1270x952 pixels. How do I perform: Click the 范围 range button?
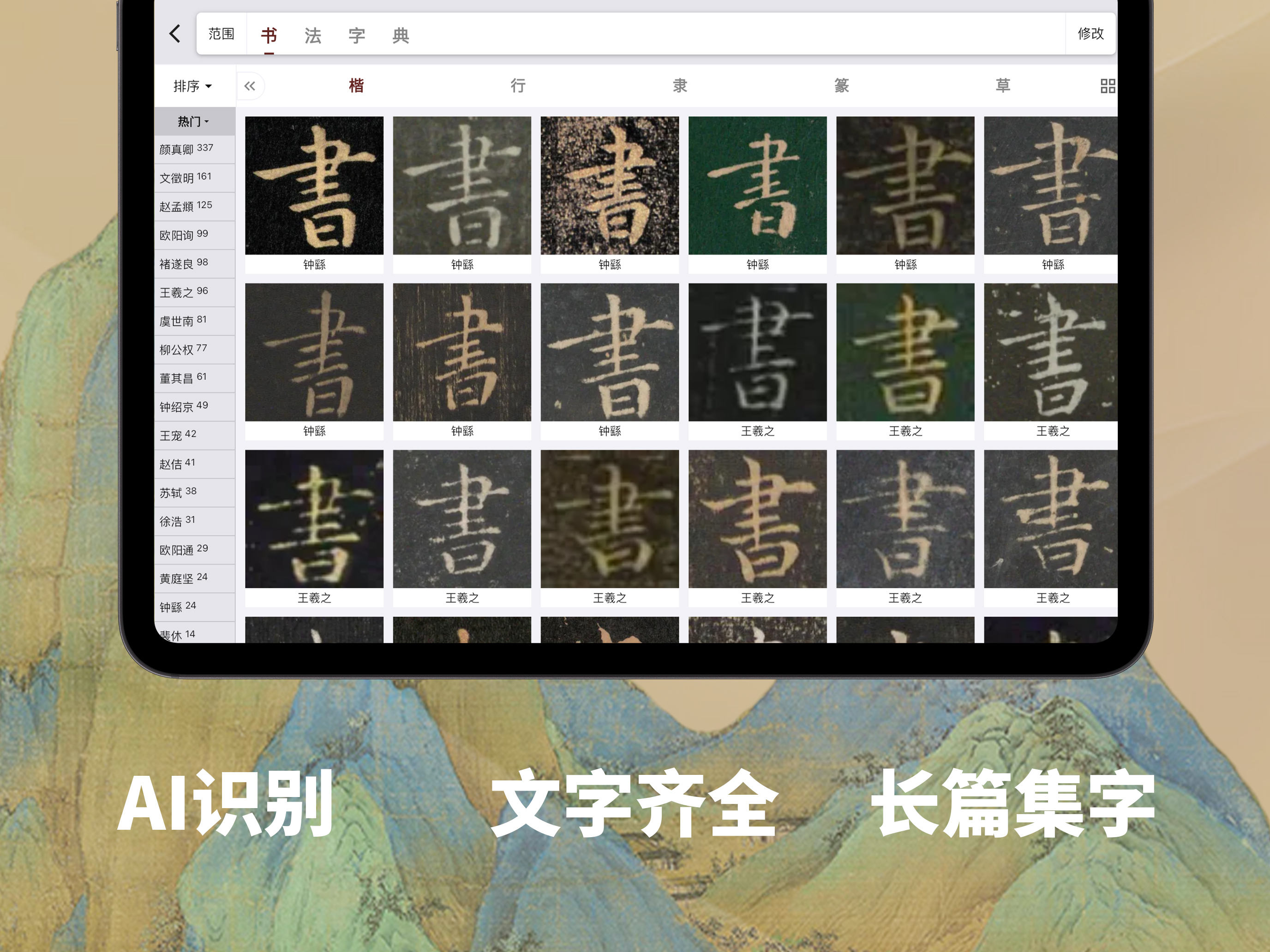click(221, 34)
